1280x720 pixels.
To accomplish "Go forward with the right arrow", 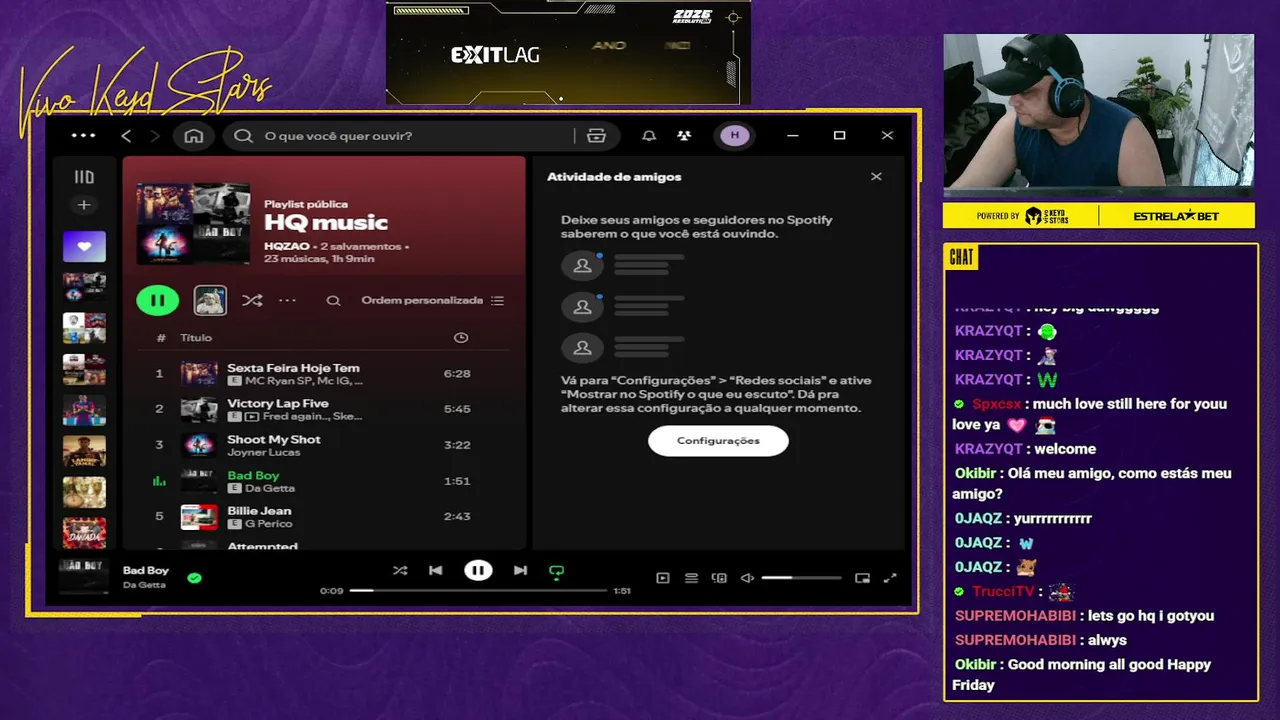I will click(x=154, y=135).
